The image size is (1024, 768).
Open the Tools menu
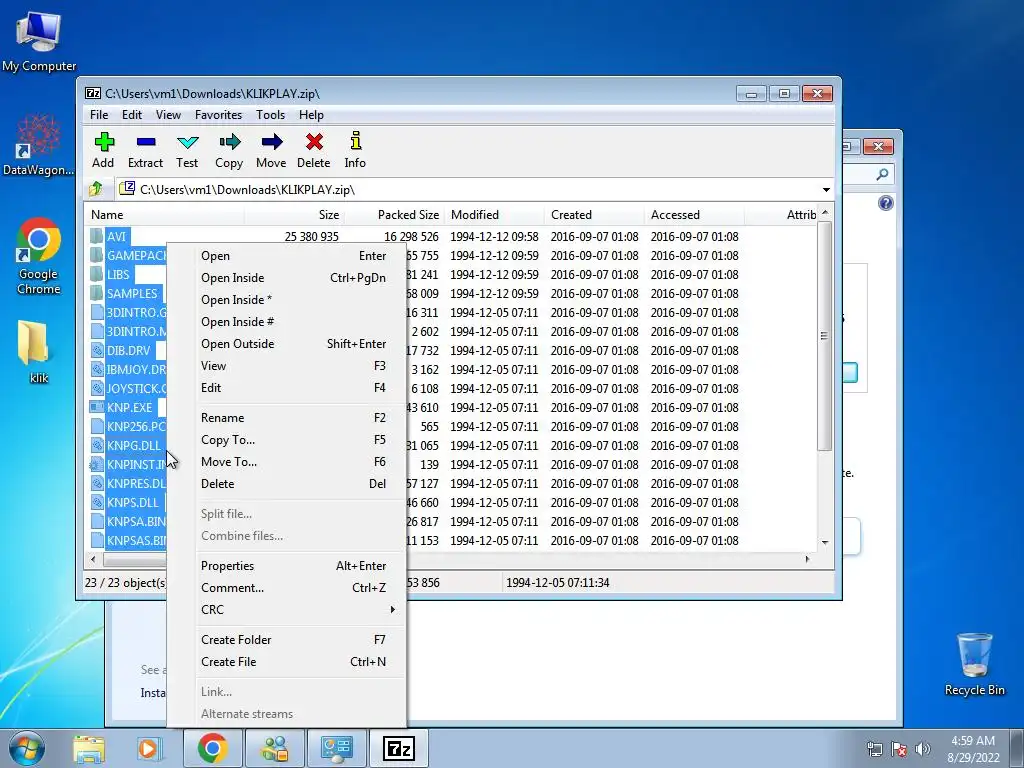(x=270, y=115)
